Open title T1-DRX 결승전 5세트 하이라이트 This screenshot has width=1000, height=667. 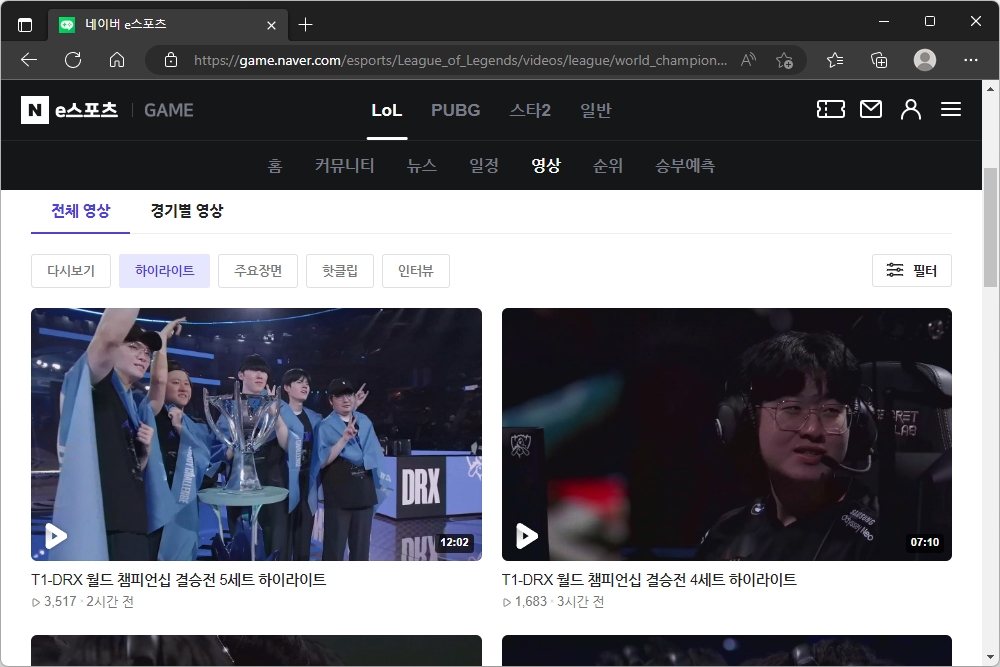pyautogui.click(x=179, y=580)
